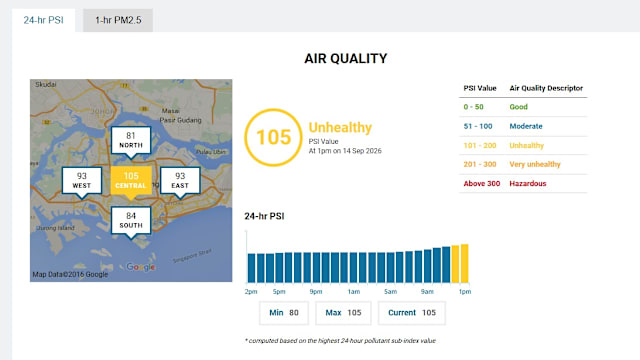Click the Current 105 box

click(412, 313)
